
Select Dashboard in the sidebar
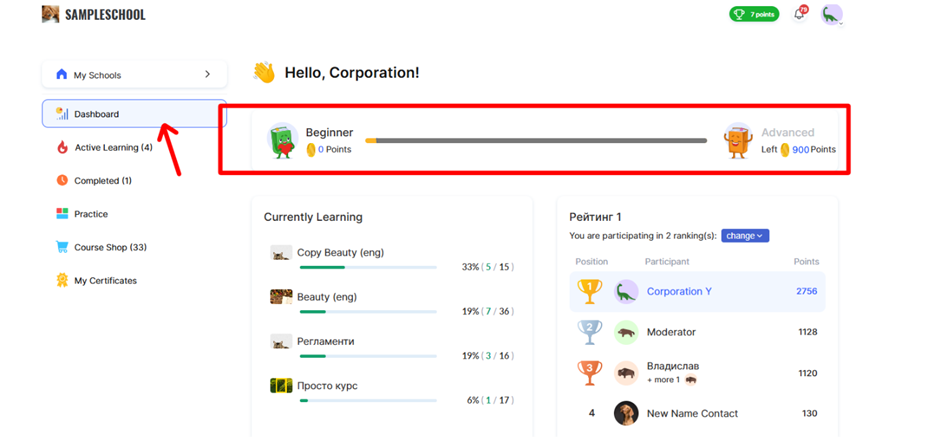coord(96,114)
